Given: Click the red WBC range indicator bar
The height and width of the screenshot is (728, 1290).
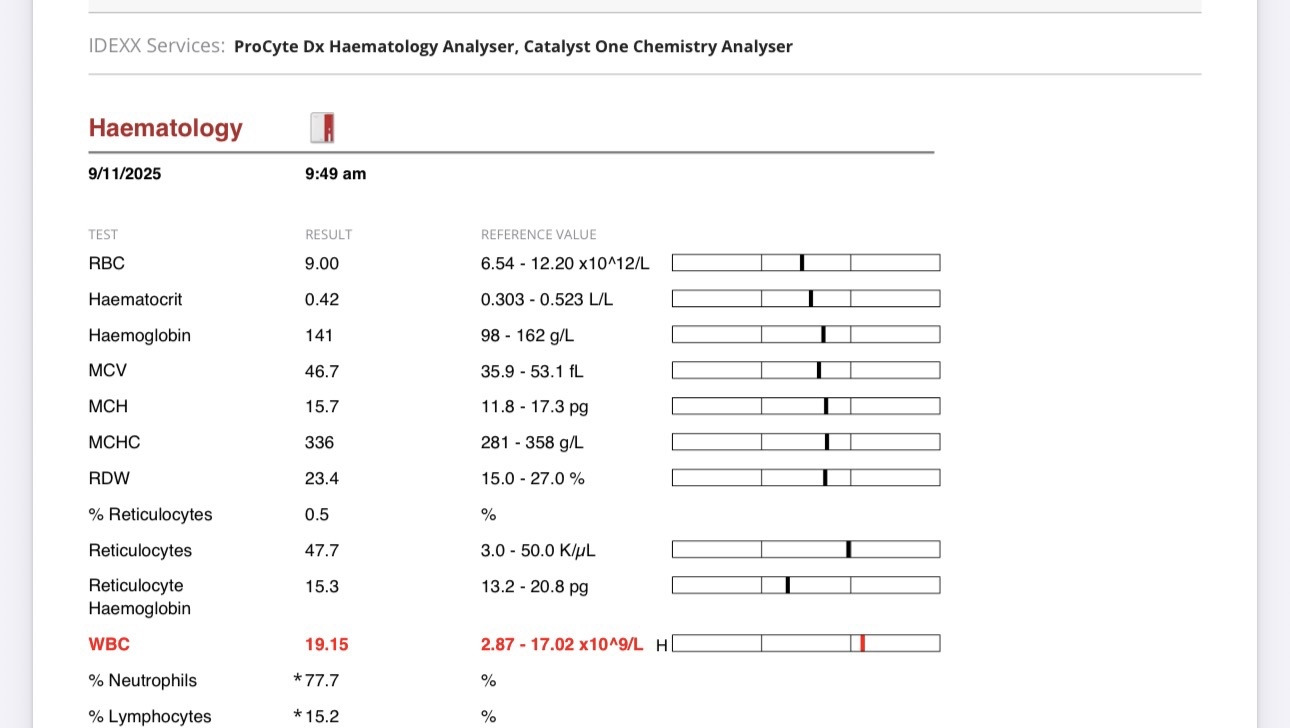Looking at the screenshot, I should (805, 644).
